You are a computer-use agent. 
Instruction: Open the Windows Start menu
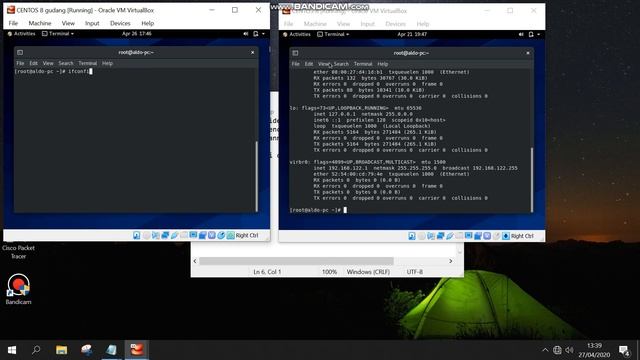pos(12,350)
